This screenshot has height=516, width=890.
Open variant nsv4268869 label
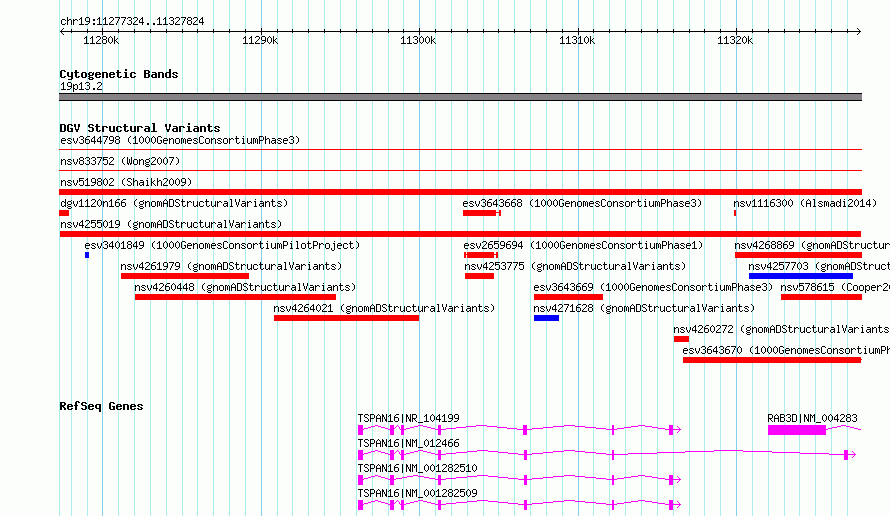(x=812, y=245)
